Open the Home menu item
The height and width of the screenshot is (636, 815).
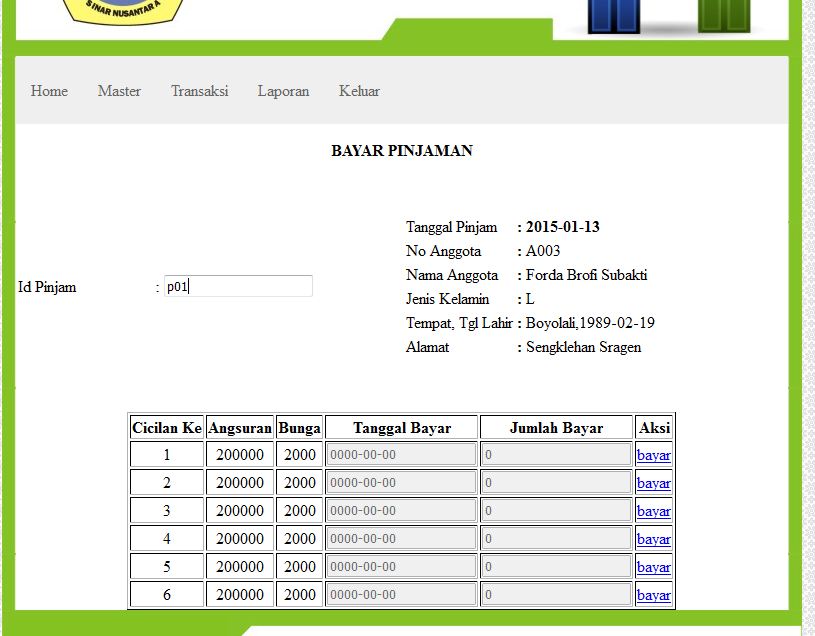49,91
